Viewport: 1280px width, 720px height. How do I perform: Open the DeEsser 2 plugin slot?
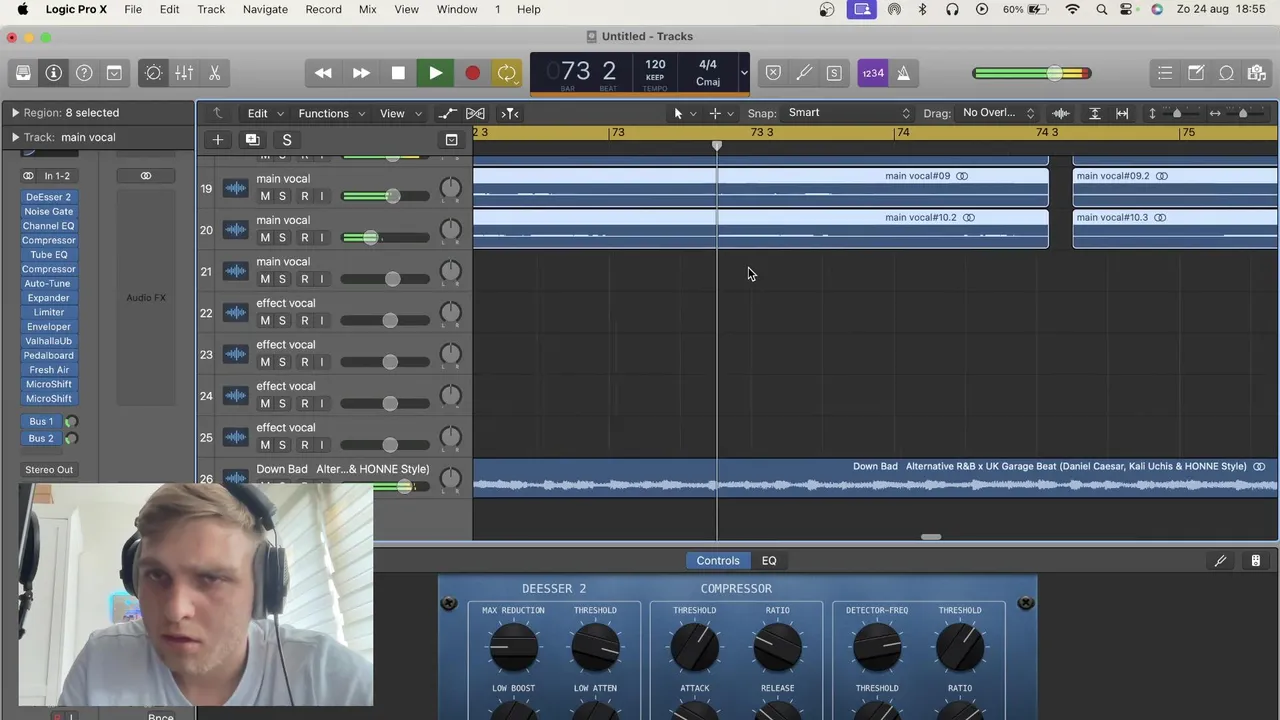(48, 197)
